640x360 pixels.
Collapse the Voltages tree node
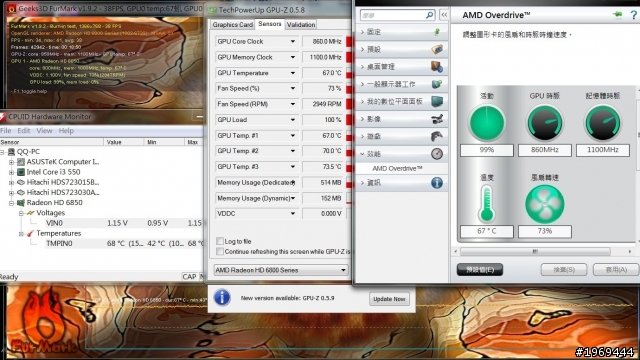coord(22,213)
